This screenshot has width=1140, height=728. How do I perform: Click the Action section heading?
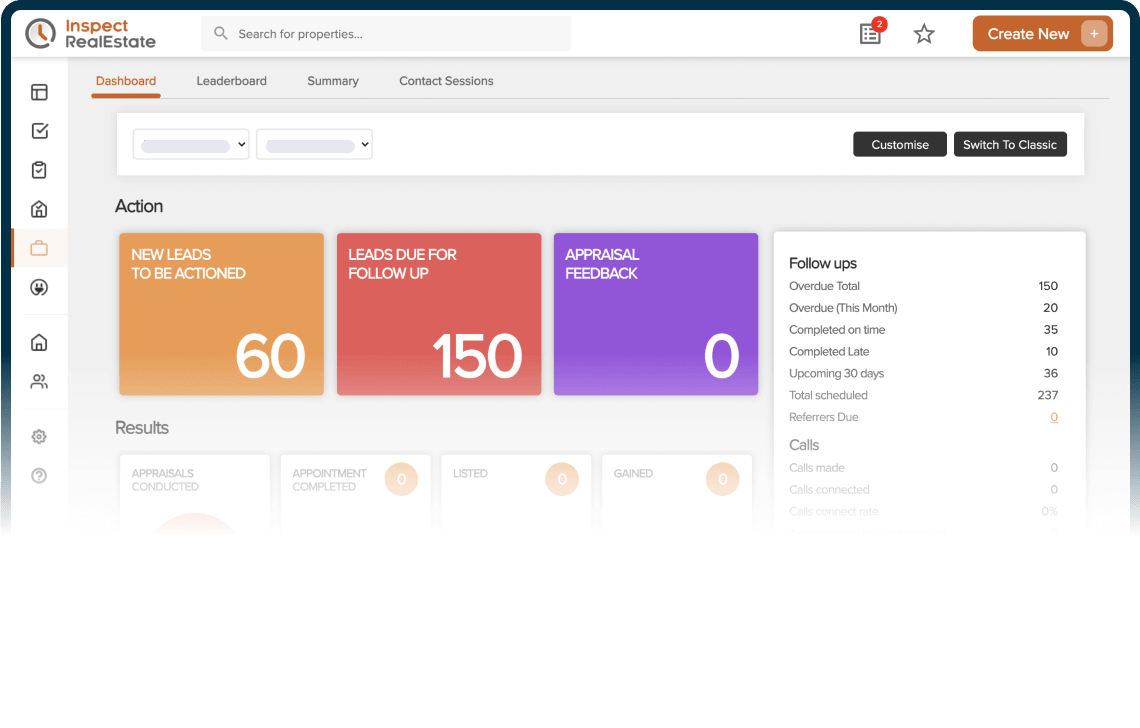139,207
